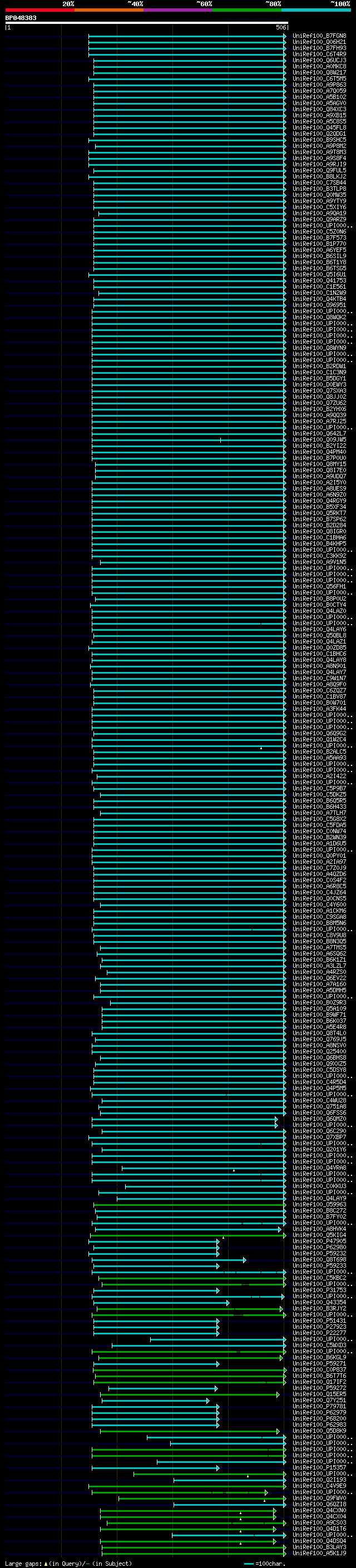Click the cyan ~100% identity legend bar
This screenshot has width=356, height=1568.
point(316,10)
